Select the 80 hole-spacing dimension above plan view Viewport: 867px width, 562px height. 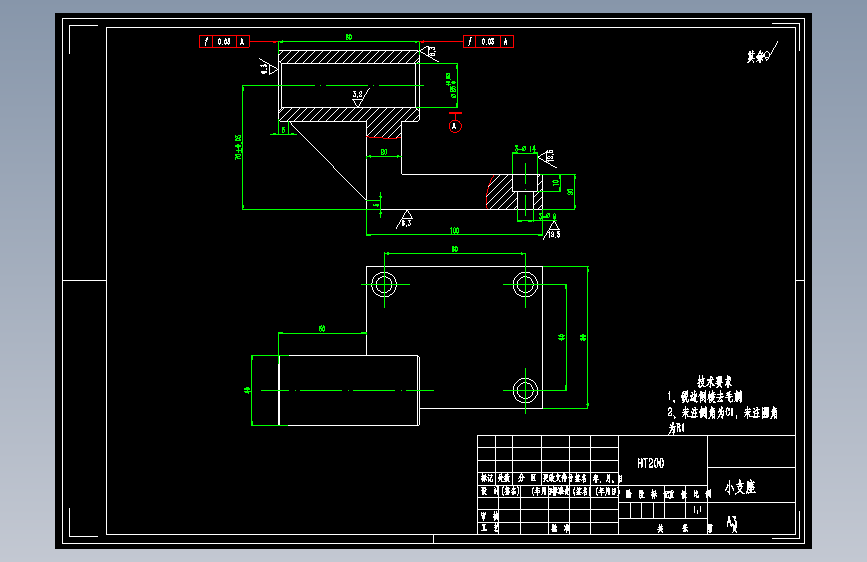tap(455, 249)
